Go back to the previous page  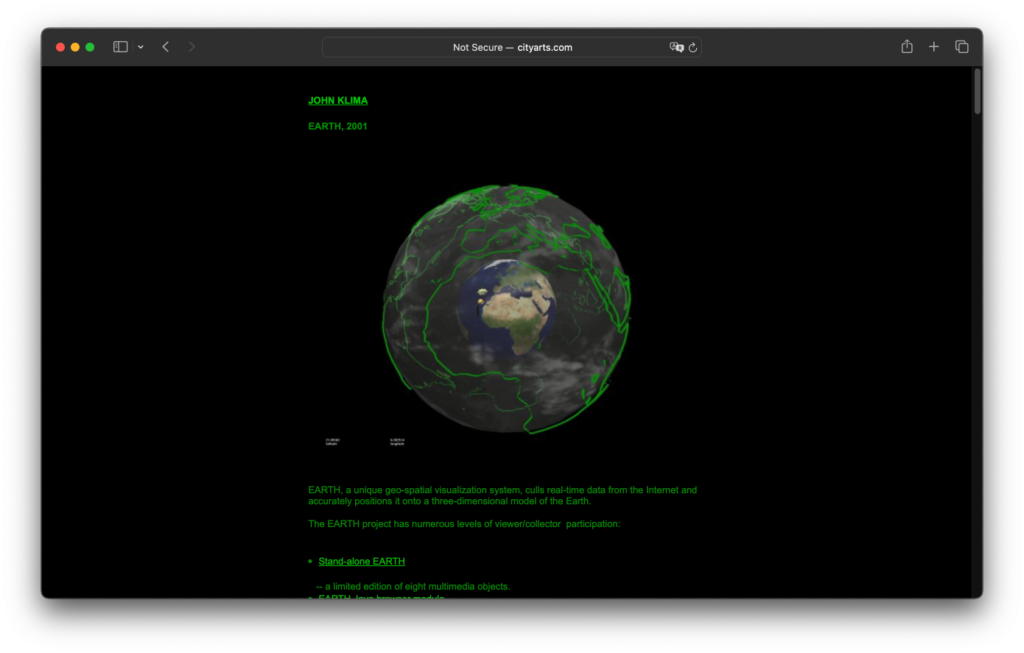[166, 47]
